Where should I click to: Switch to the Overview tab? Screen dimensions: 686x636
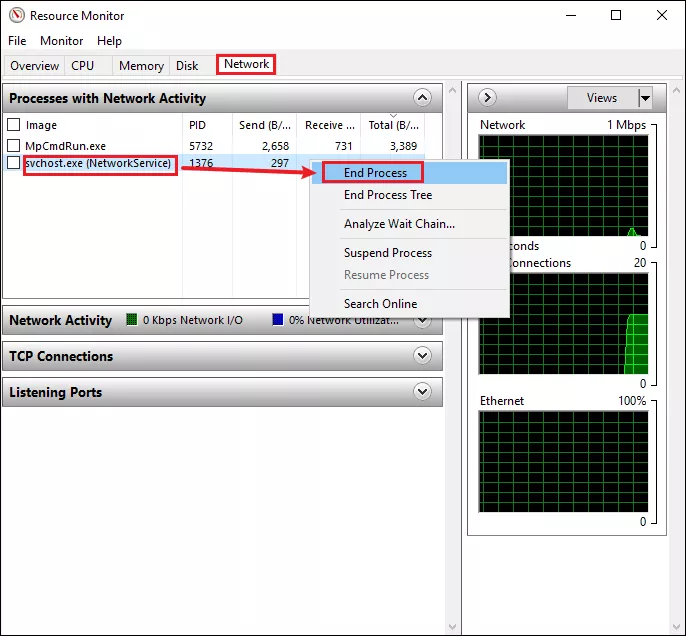35,66
